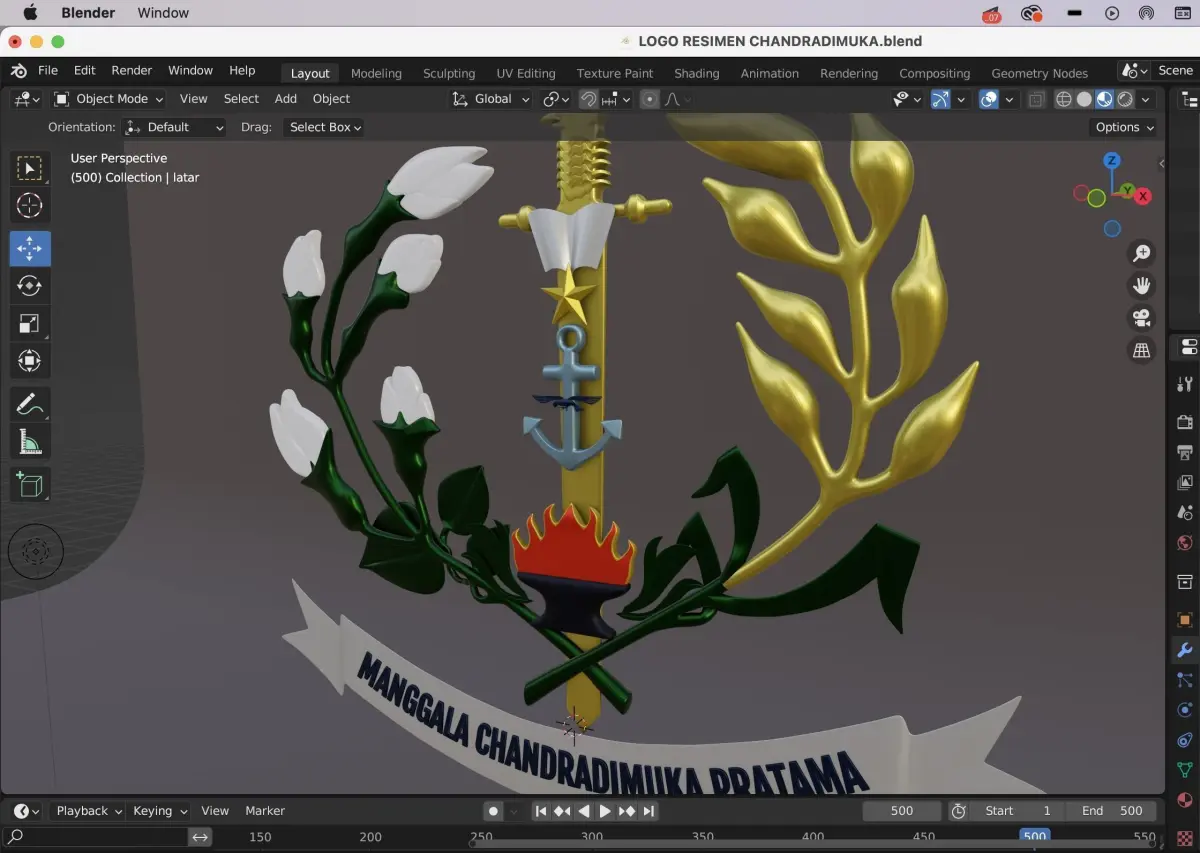The image size is (1200, 853).
Task: Switch to Solid viewport shading
Action: point(1084,99)
